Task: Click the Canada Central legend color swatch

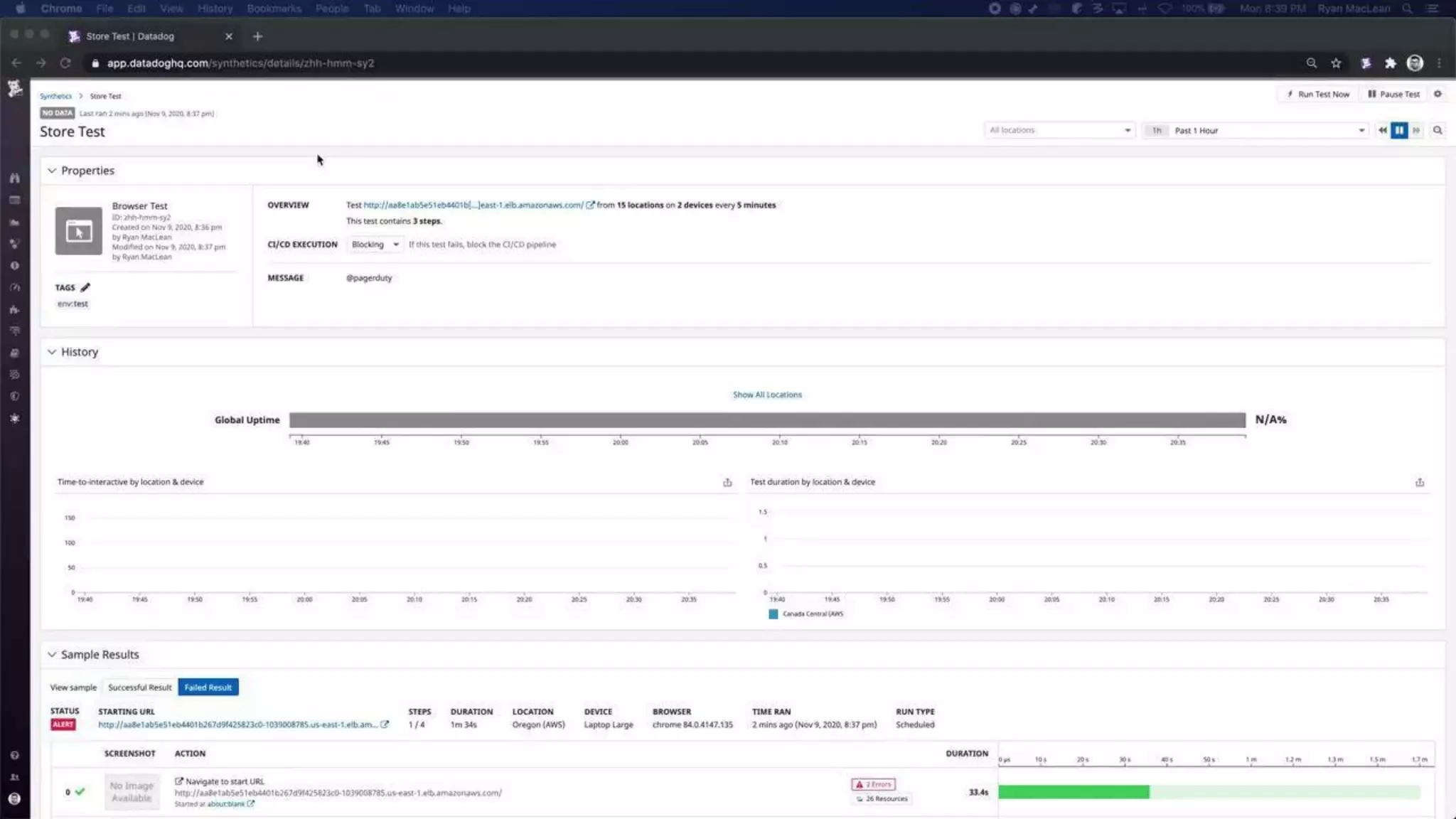Action: [x=773, y=614]
